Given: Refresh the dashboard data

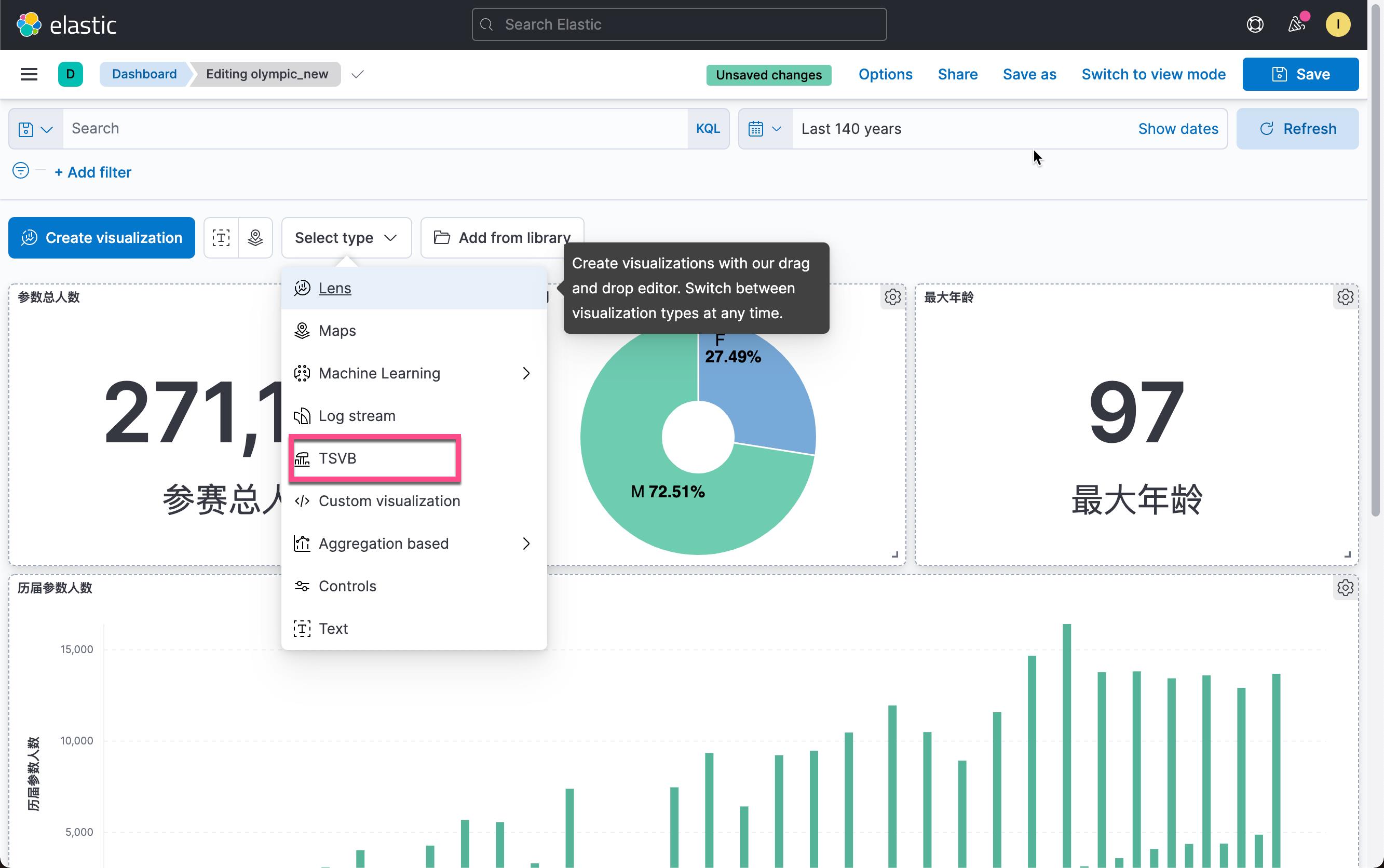Looking at the screenshot, I should pos(1297,129).
